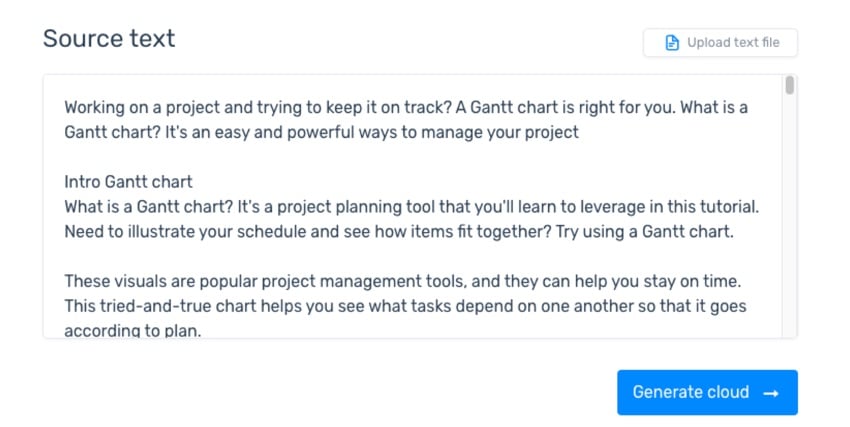Click the "according to plan." line
This screenshot has width=850, height=427.
[x=133, y=330]
